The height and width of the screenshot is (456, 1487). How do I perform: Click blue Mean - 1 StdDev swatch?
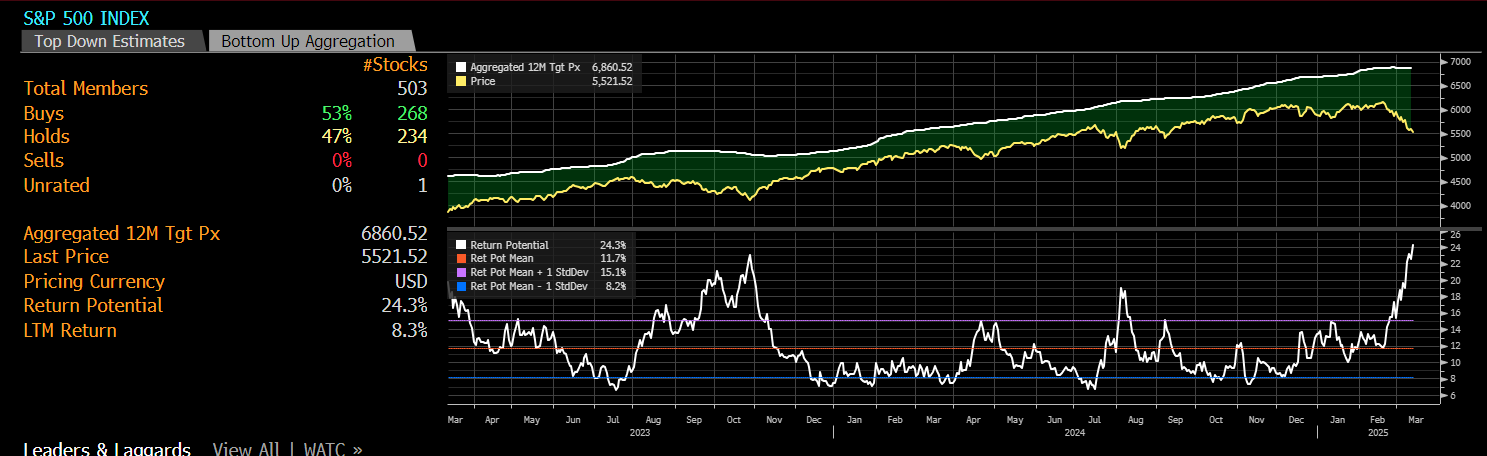tap(461, 286)
